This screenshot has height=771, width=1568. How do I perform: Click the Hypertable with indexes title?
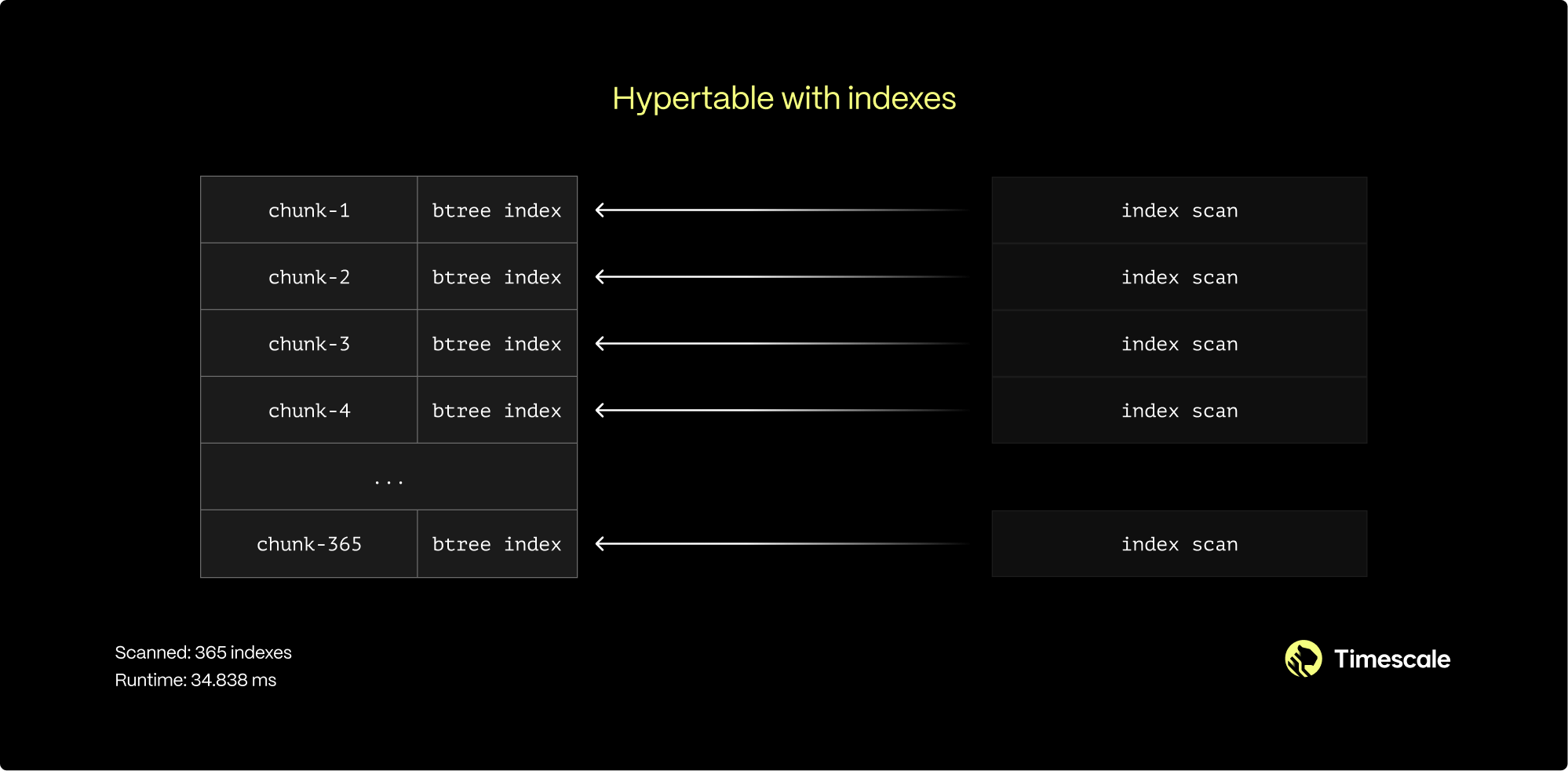point(784,99)
